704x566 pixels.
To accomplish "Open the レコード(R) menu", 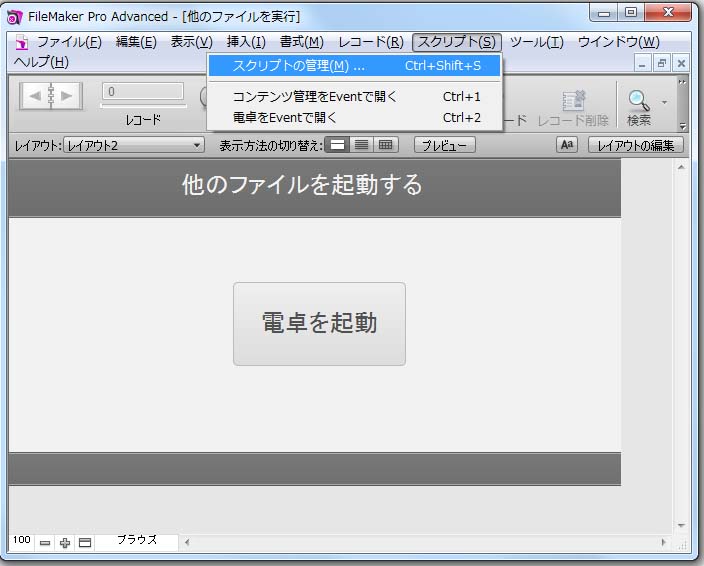I will (371, 42).
